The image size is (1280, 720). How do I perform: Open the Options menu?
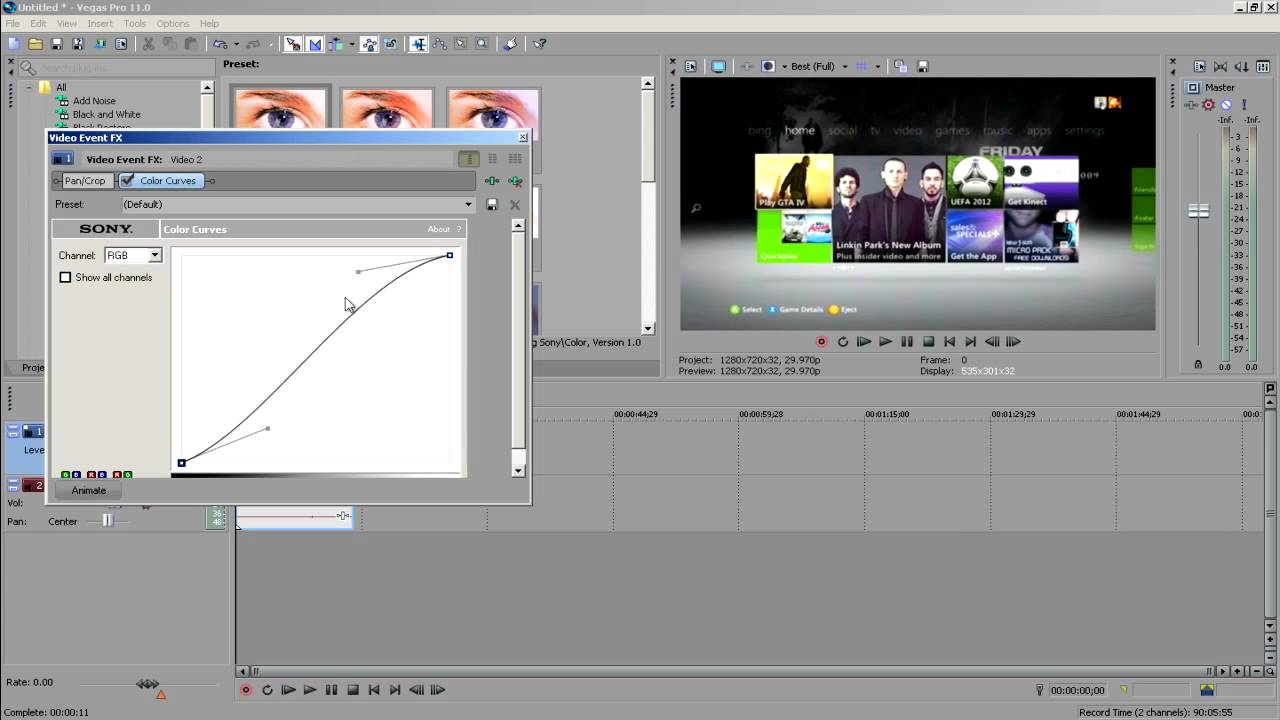[172, 23]
